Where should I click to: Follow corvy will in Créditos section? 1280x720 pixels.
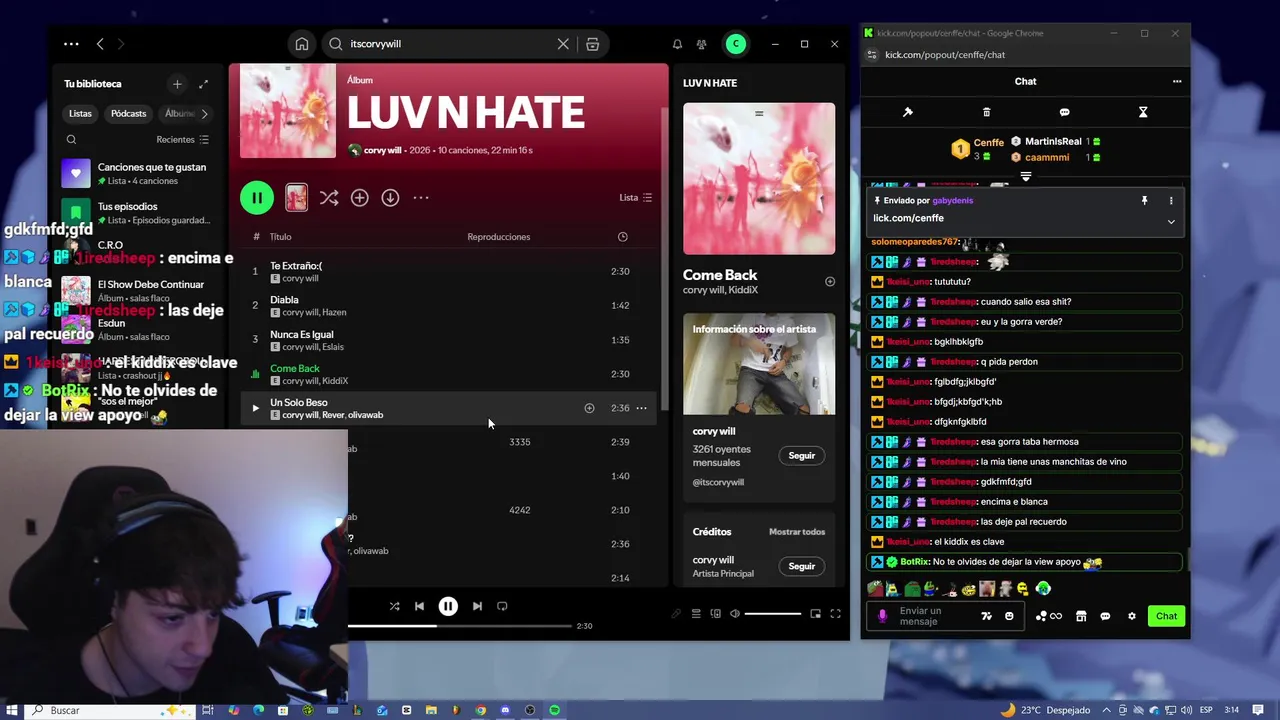(x=801, y=566)
